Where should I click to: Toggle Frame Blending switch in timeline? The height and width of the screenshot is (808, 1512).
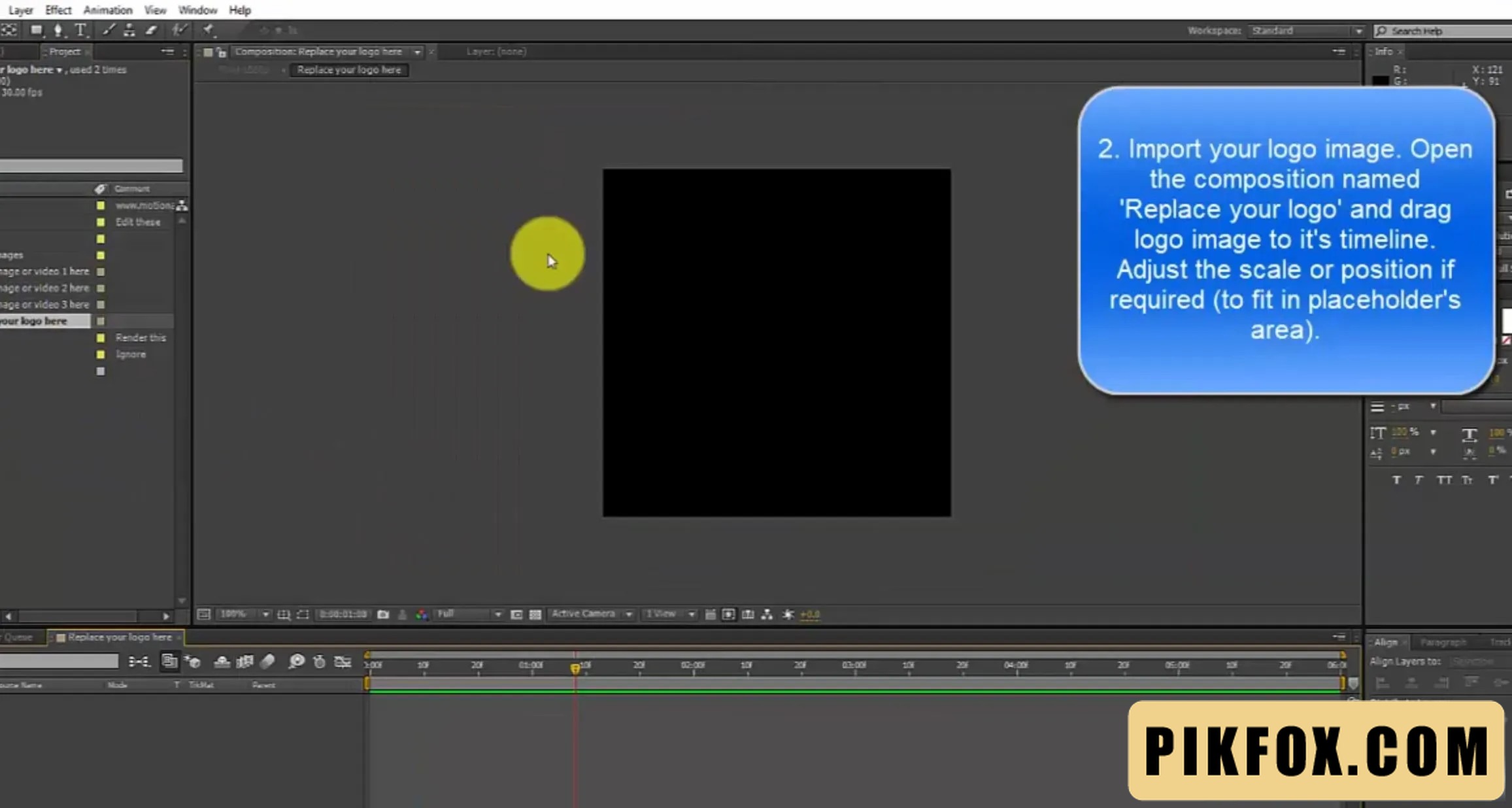(244, 662)
